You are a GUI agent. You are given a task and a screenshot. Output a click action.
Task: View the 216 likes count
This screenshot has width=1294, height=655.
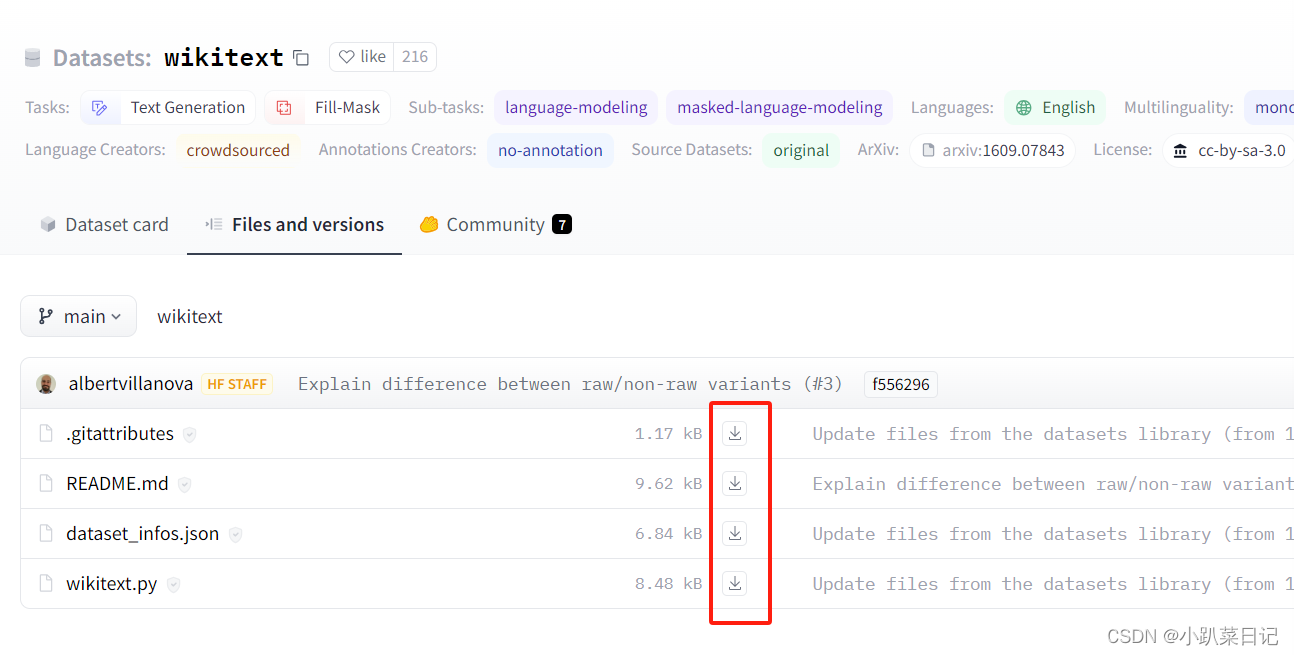coord(415,57)
